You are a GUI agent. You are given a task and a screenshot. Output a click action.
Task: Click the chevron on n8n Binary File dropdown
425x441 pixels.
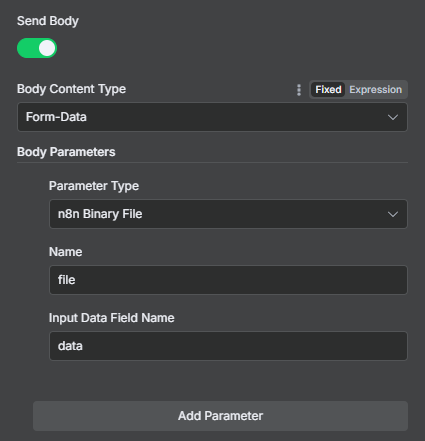393,214
